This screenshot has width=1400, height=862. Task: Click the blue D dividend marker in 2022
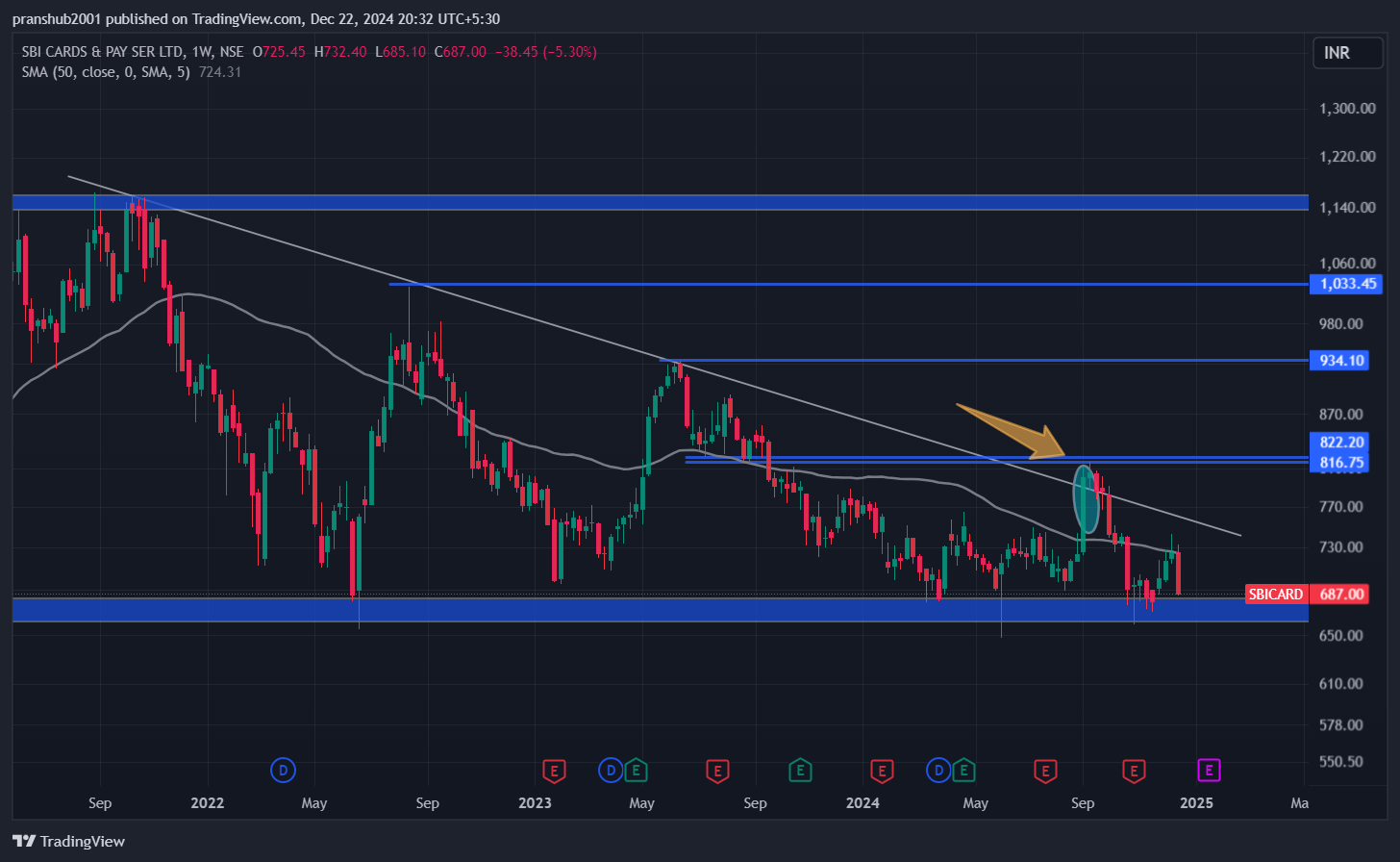click(283, 770)
